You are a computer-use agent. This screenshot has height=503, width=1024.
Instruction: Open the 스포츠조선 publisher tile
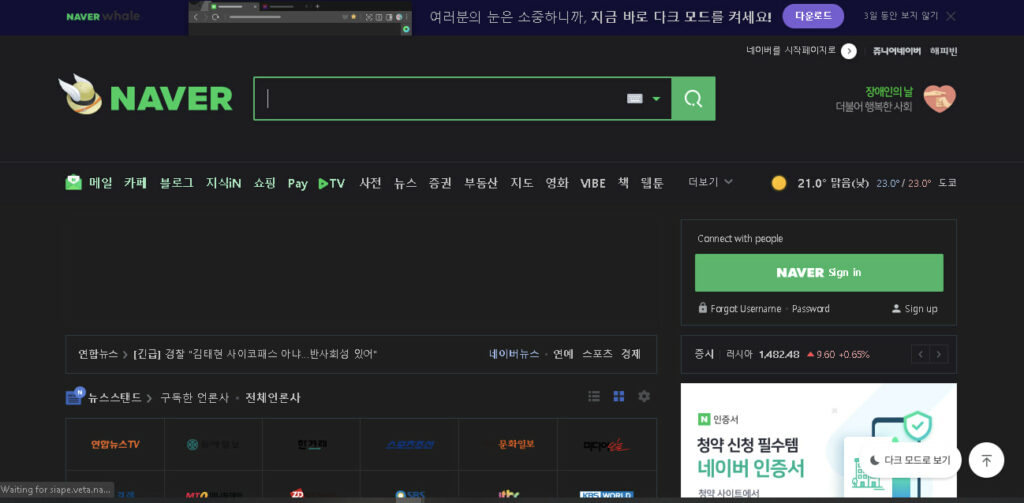click(409, 444)
